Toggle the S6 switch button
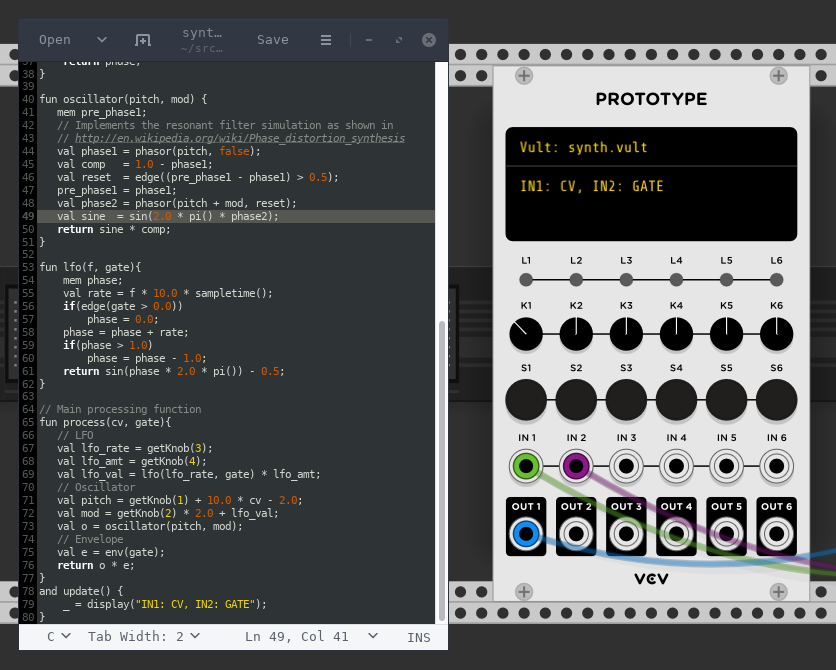The height and width of the screenshot is (670, 836). [x=776, y=400]
